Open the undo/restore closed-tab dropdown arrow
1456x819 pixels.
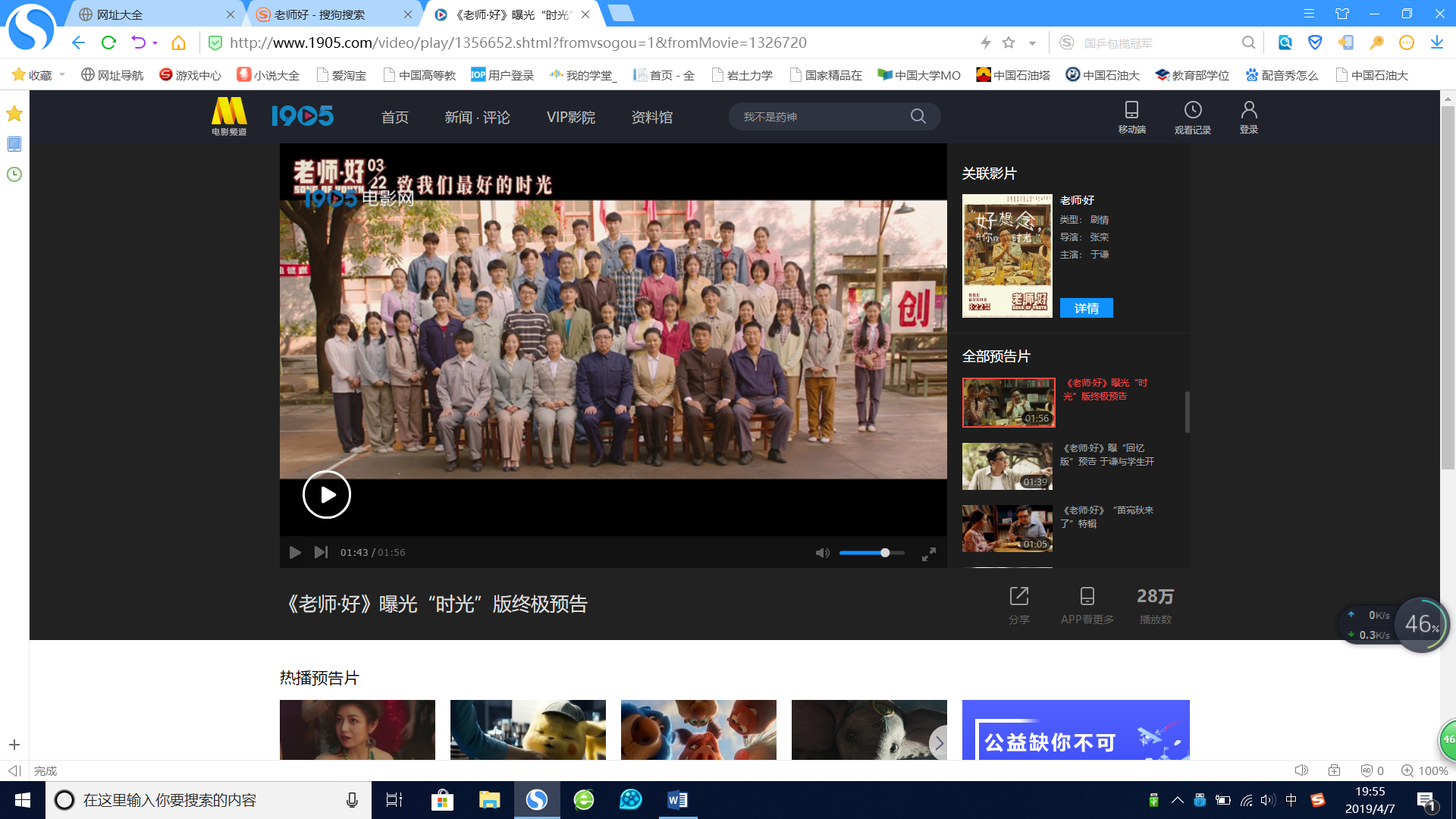155,43
